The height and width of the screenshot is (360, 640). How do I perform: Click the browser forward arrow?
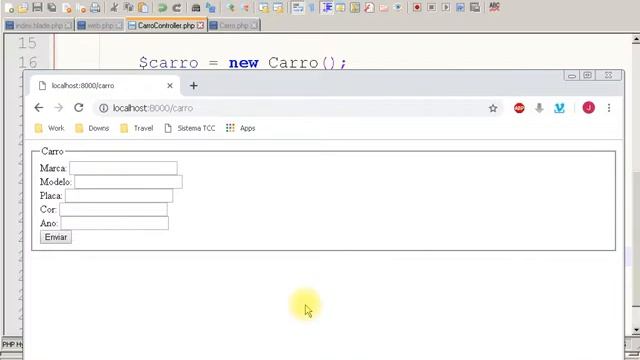59,108
